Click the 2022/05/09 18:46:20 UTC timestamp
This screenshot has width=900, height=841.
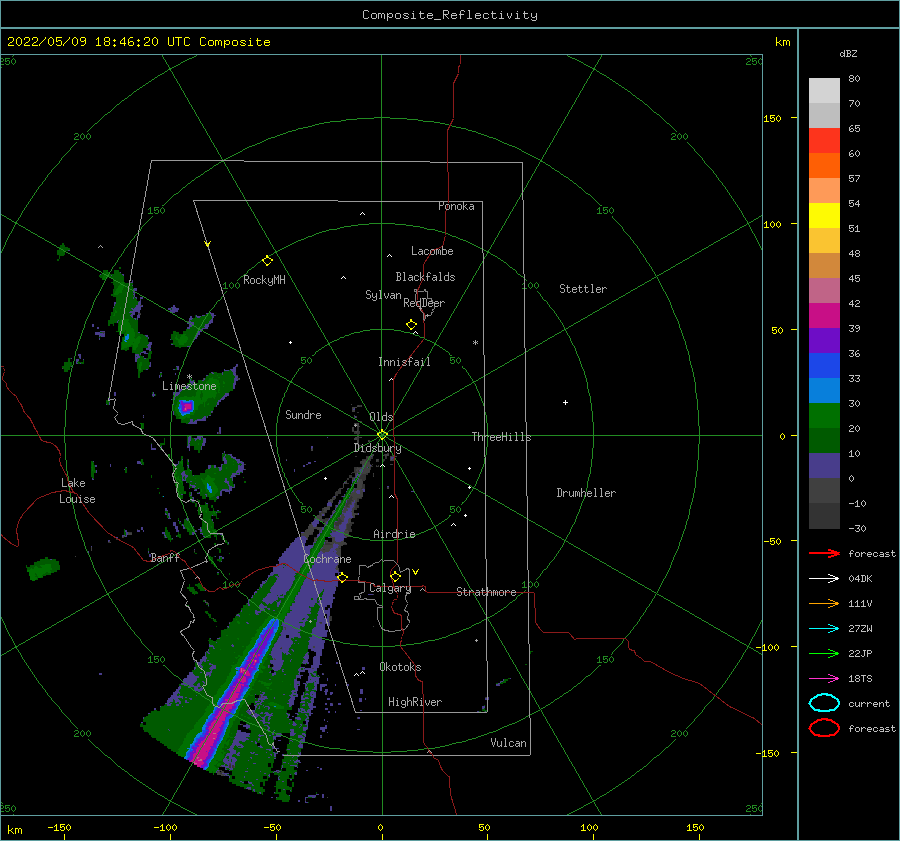click(x=139, y=42)
